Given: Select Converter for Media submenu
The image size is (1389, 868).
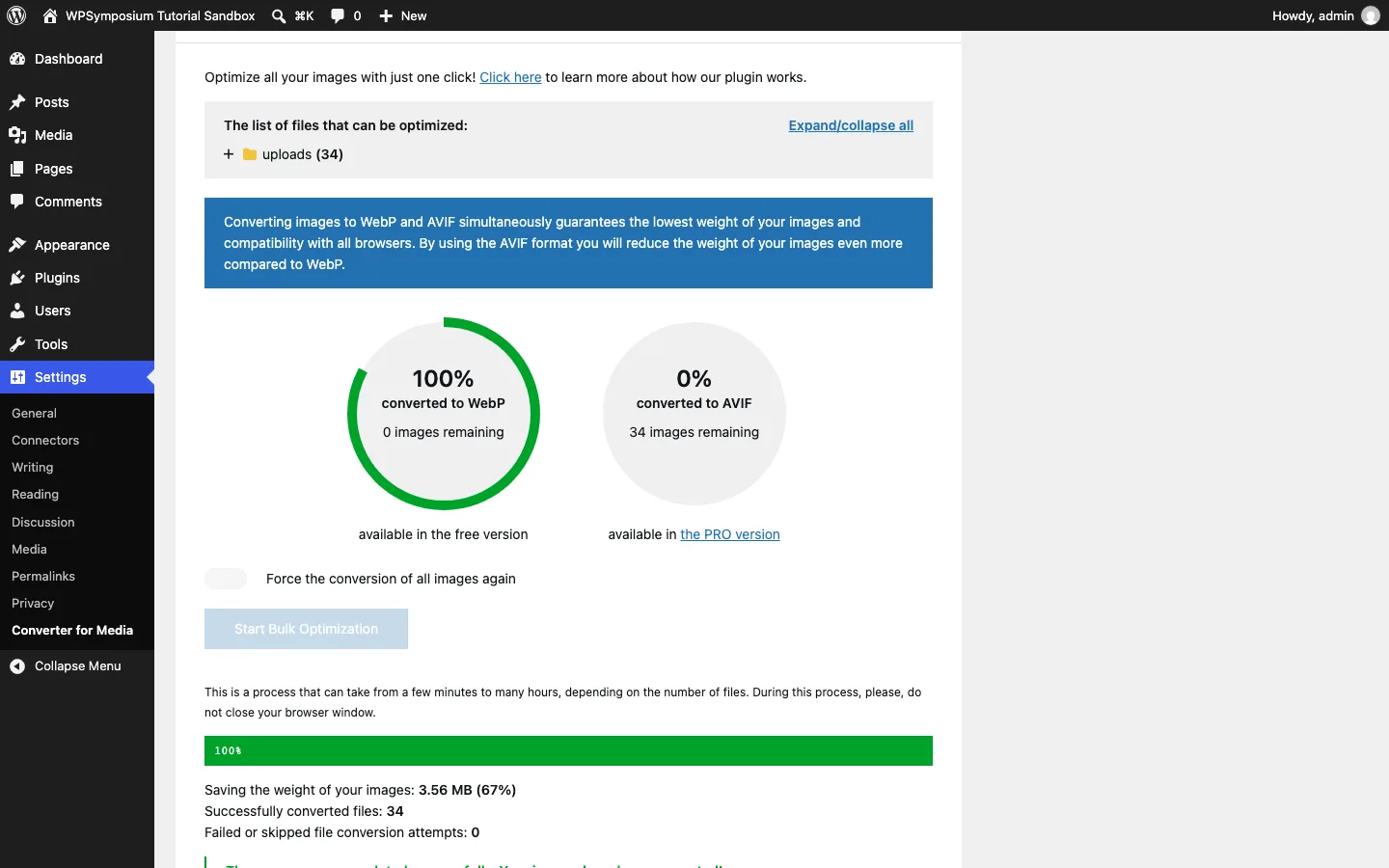Looking at the screenshot, I should coord(72,630).
